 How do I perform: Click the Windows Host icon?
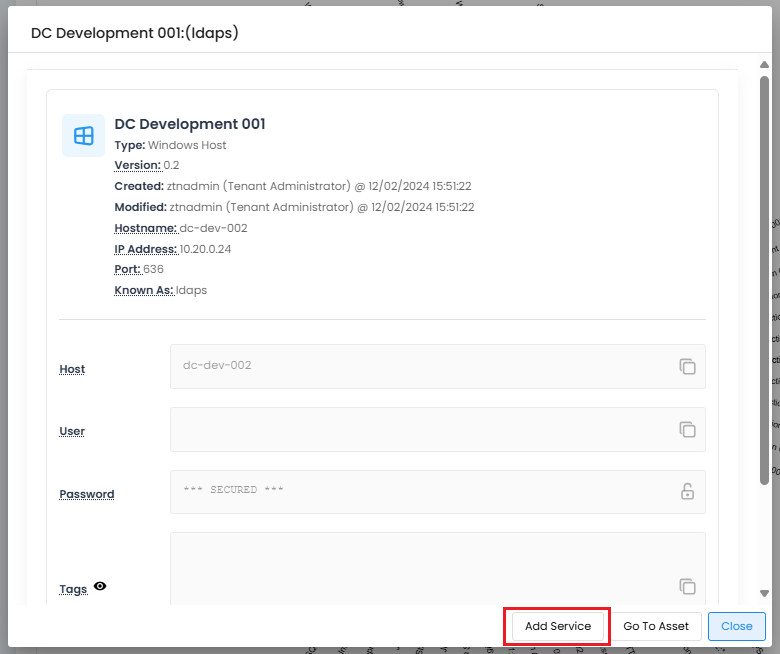(x=83, y=135)
